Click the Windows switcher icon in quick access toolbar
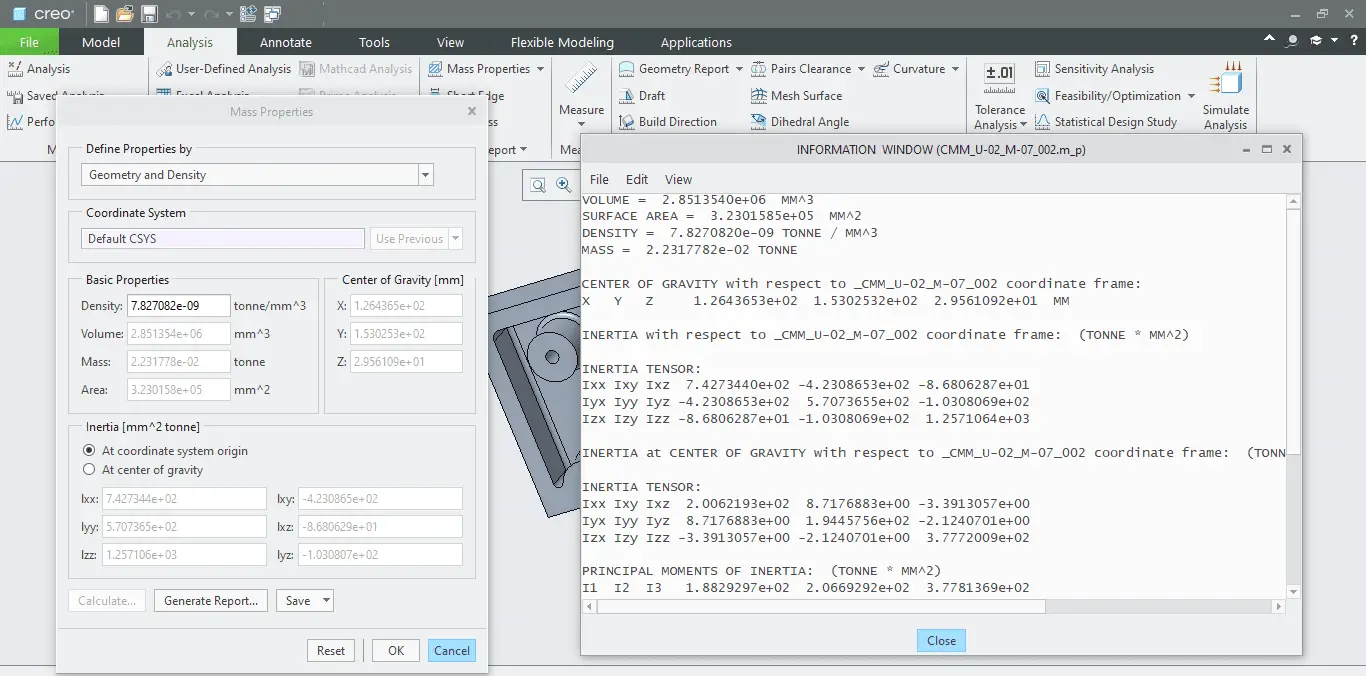Screen dimensions: 1366x676 click(x=272, y=14)
